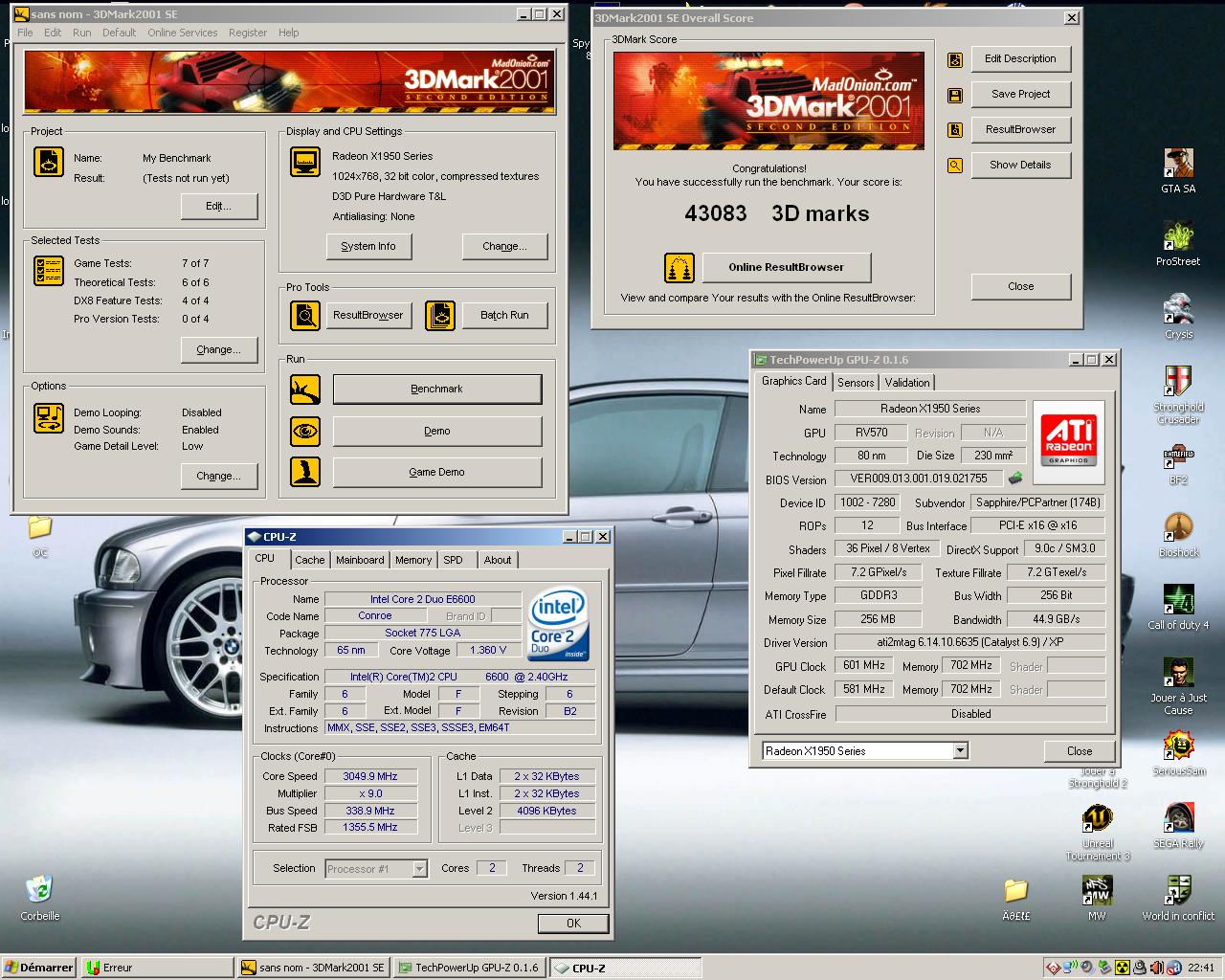Click the 43083 3D marks score text

[776, 213]
